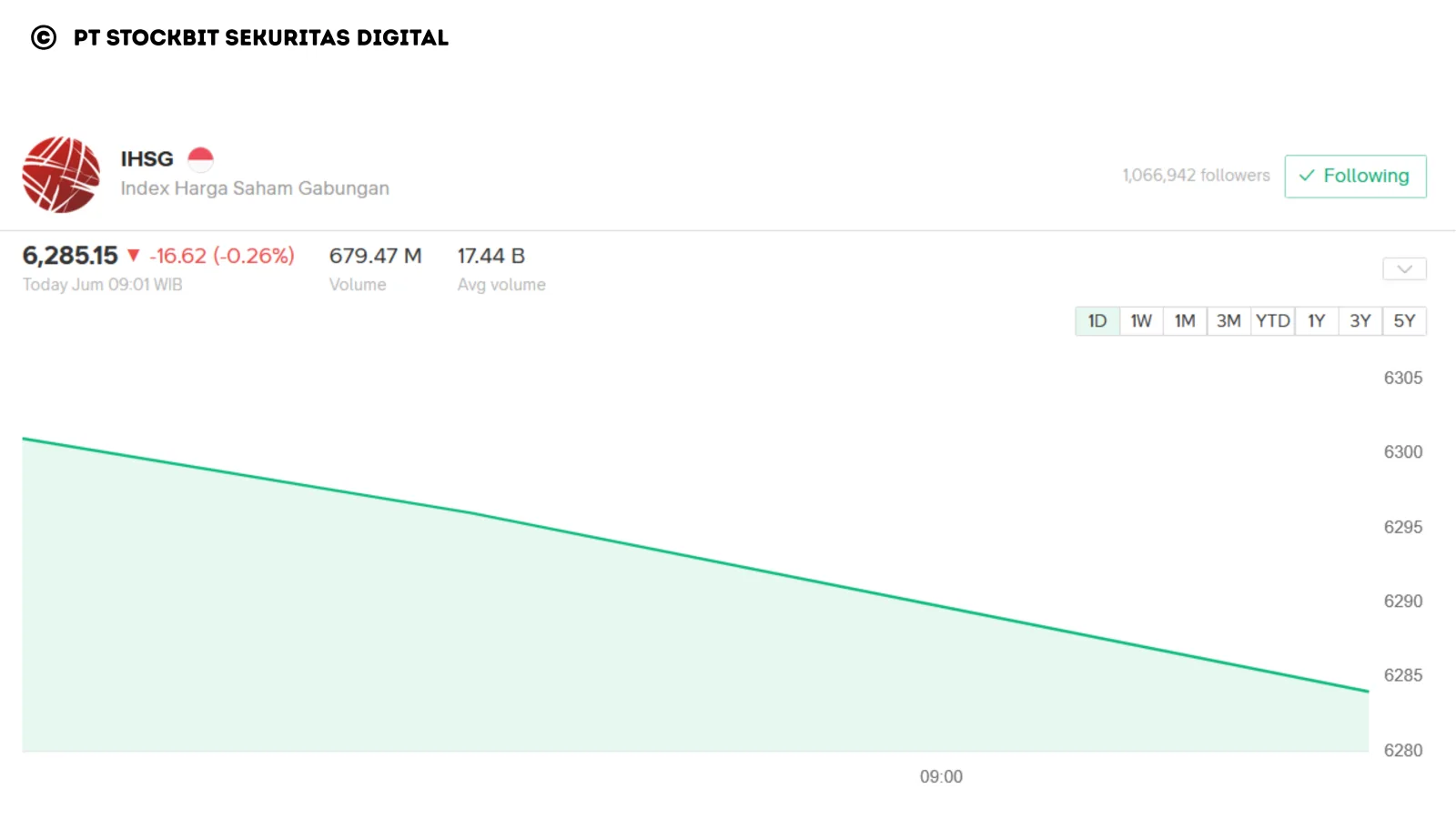Click the Index Harga Saham Gabungan subtitle
Screen dimensions: 1456x819
coord(255,188)
